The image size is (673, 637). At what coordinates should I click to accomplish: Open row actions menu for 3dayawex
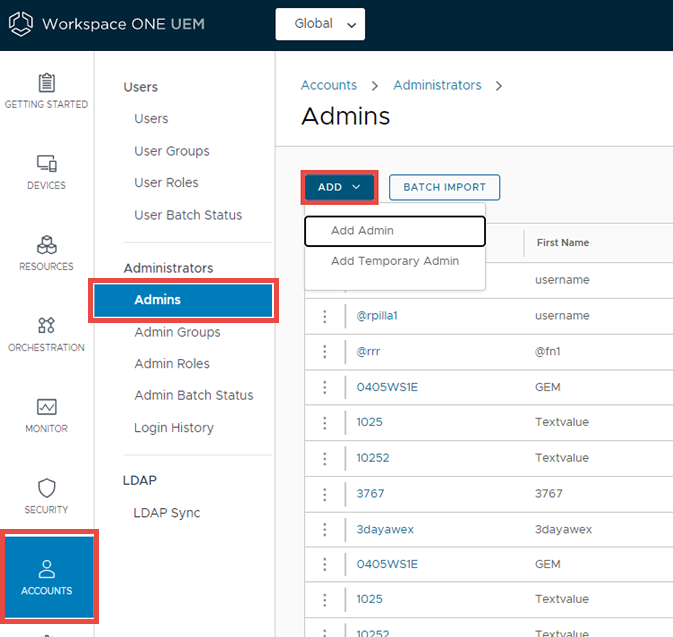coord(324,530)
